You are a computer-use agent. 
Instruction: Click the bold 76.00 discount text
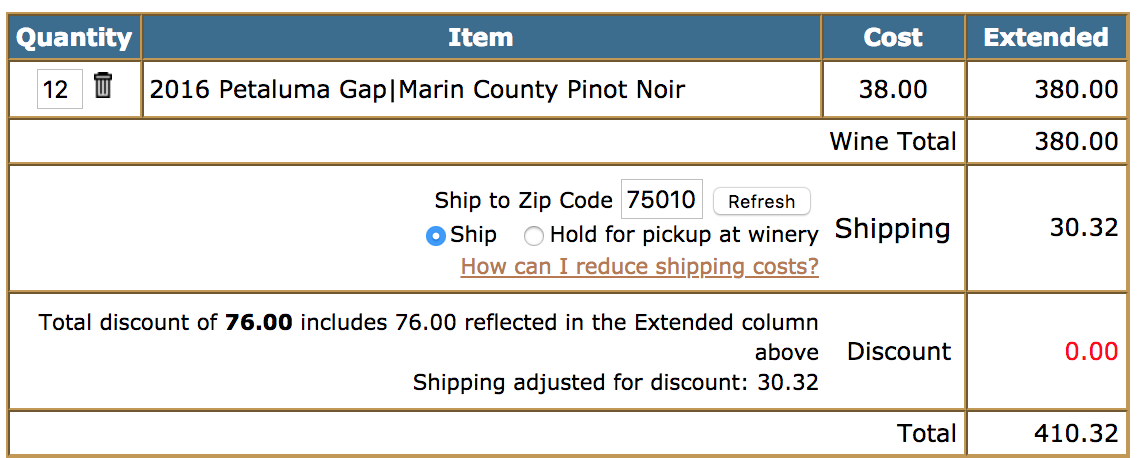[259, 322]
